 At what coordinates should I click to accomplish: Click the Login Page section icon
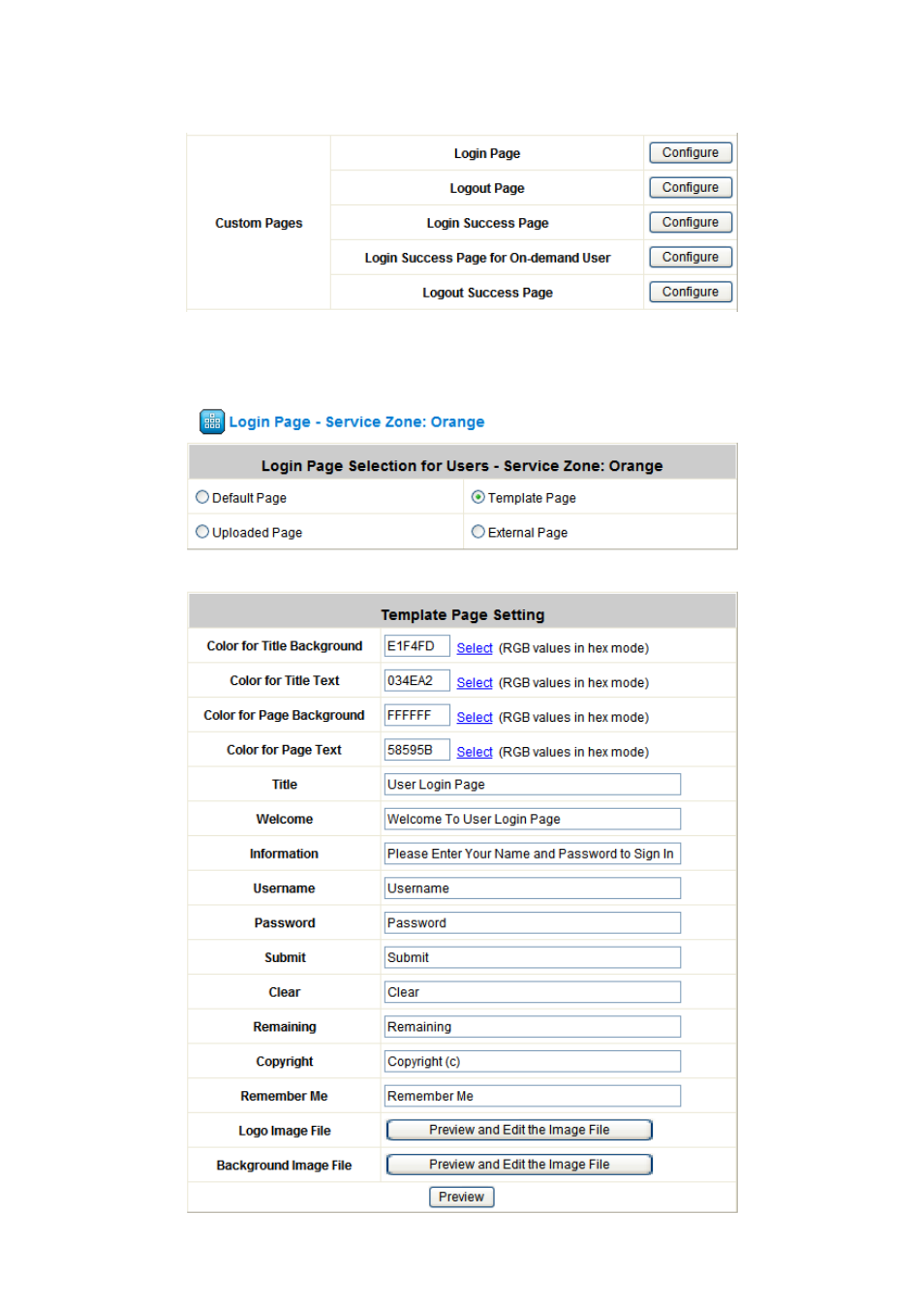(x=211, y=421)
